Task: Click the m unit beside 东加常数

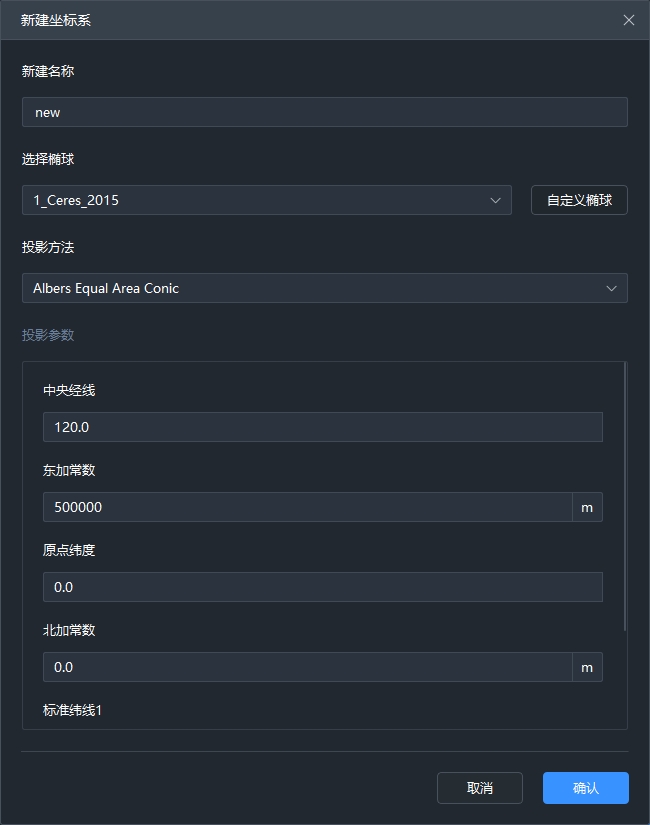Action: click(587, 507)
